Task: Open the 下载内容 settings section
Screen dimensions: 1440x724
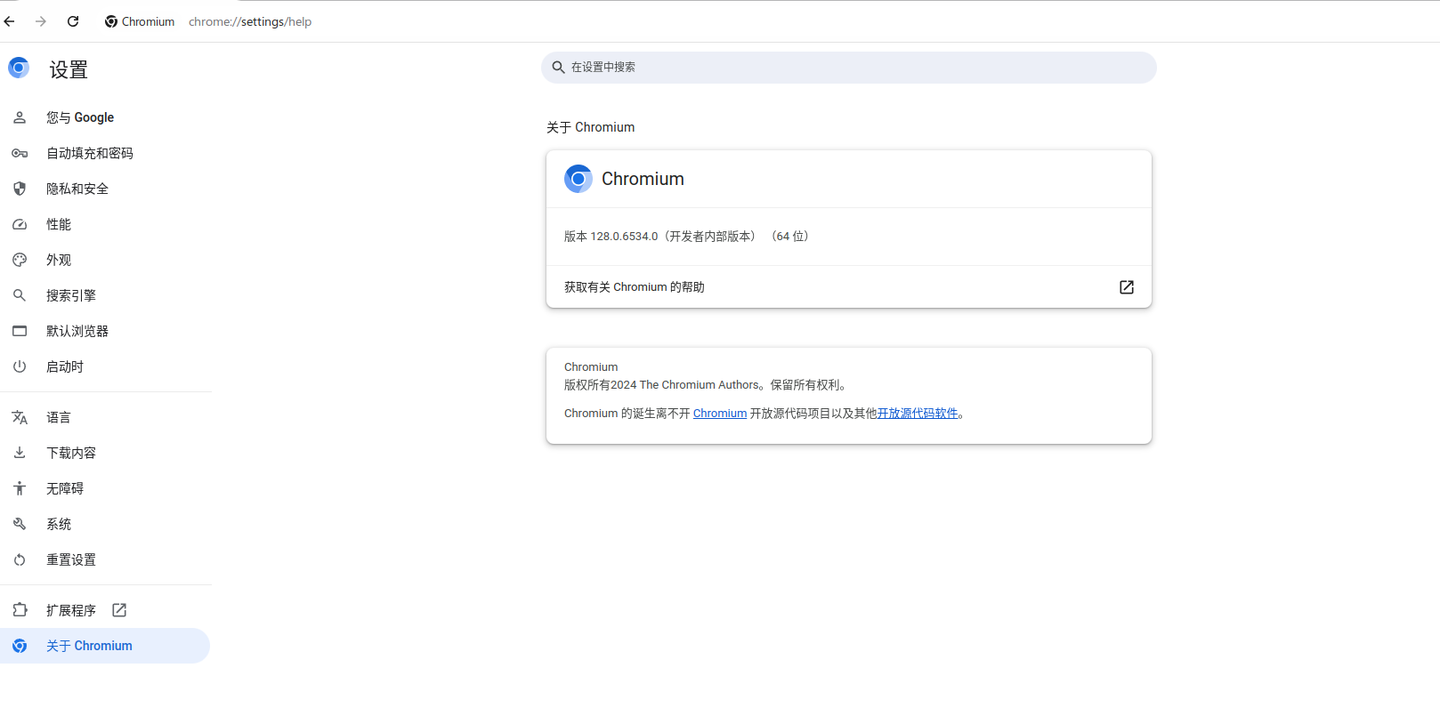Action: (70, 452)
